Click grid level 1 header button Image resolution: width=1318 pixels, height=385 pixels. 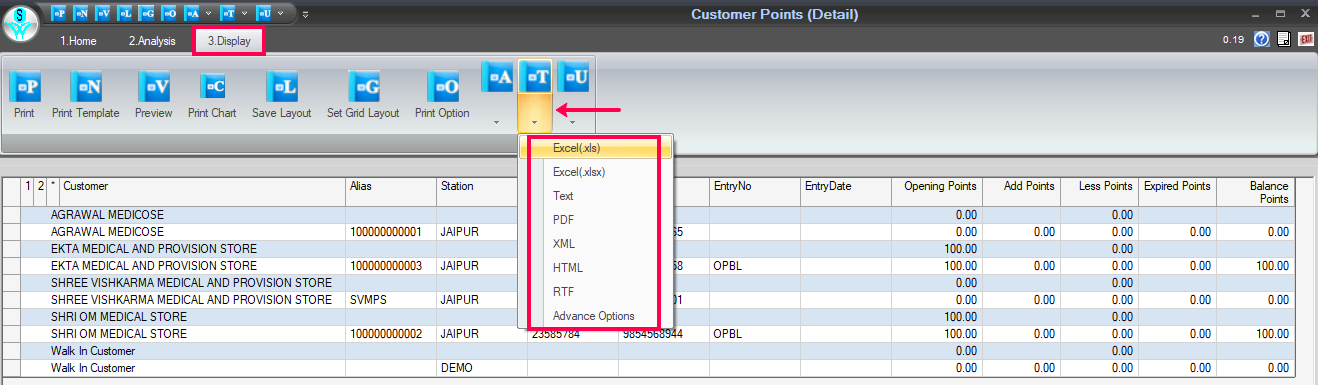(28, 192)
